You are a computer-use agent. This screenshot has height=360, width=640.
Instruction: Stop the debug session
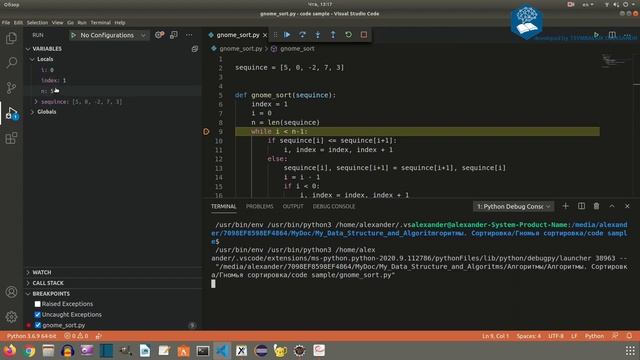[364, 35]
